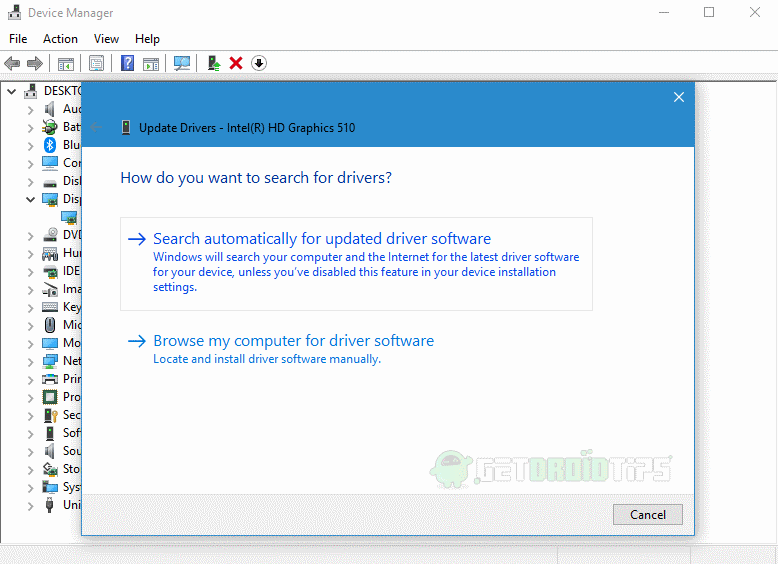Screen dimensions: 778x564
Task: Click the Printers category icon
Action: pyautogui.click(x=50, y=379)
